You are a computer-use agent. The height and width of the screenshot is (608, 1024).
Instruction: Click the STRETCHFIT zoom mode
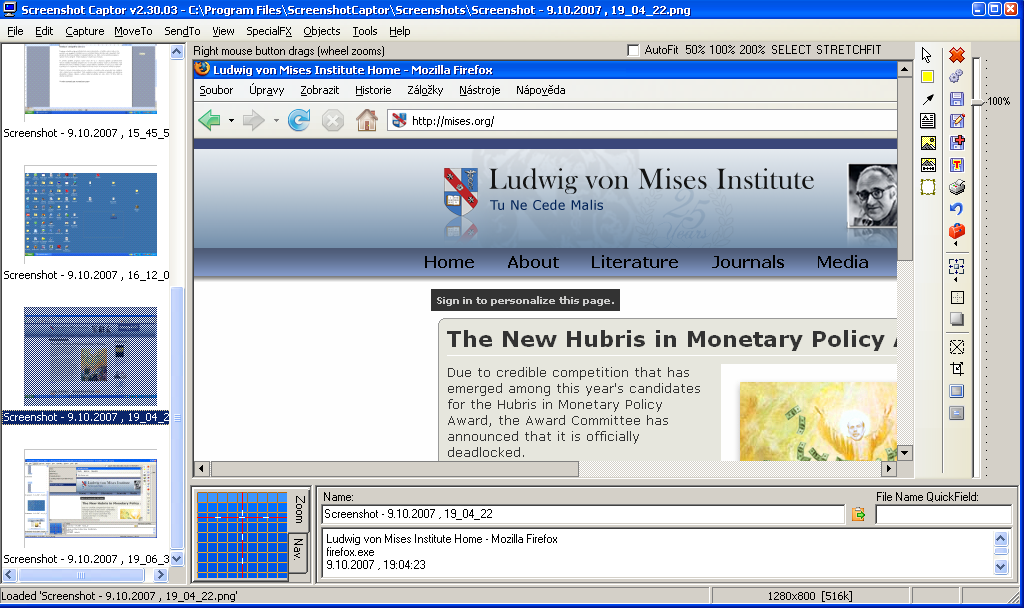[848, 50]
